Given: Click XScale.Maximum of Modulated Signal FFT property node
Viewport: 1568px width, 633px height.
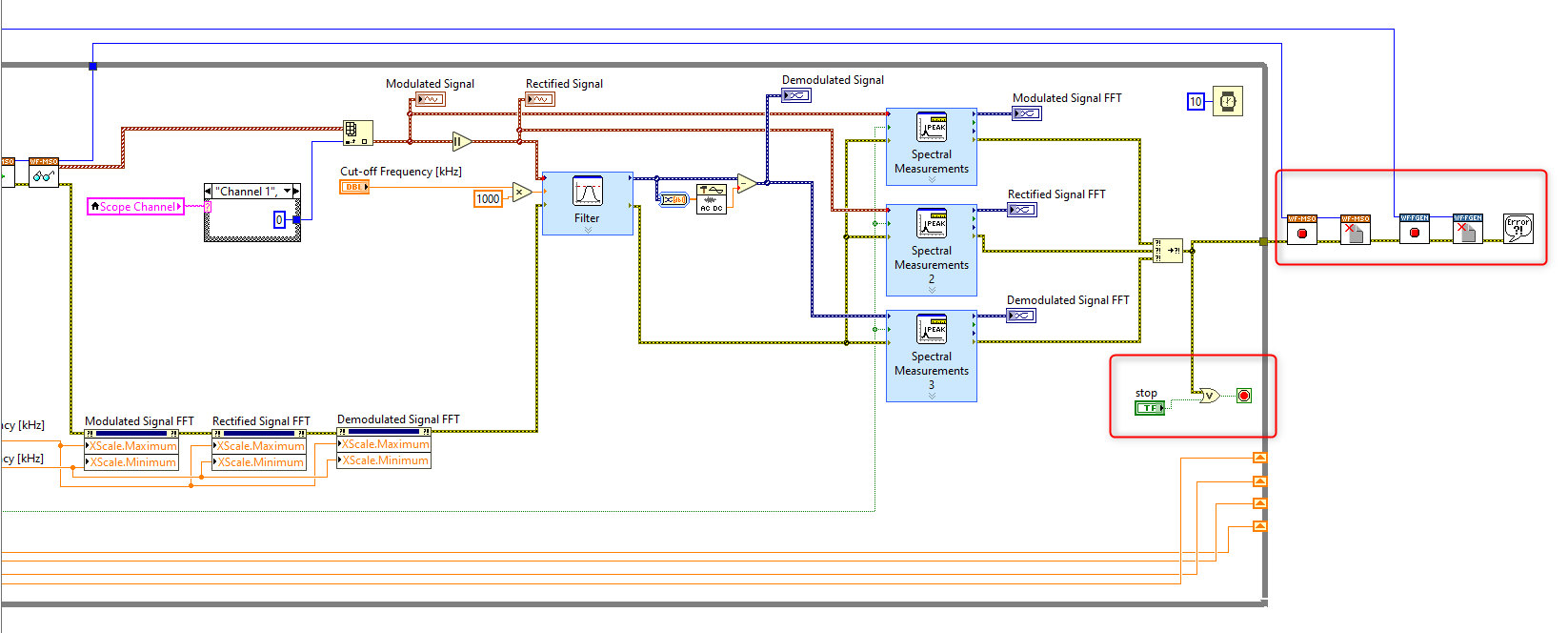Looking at the screenshot, I should click(131, 446).
